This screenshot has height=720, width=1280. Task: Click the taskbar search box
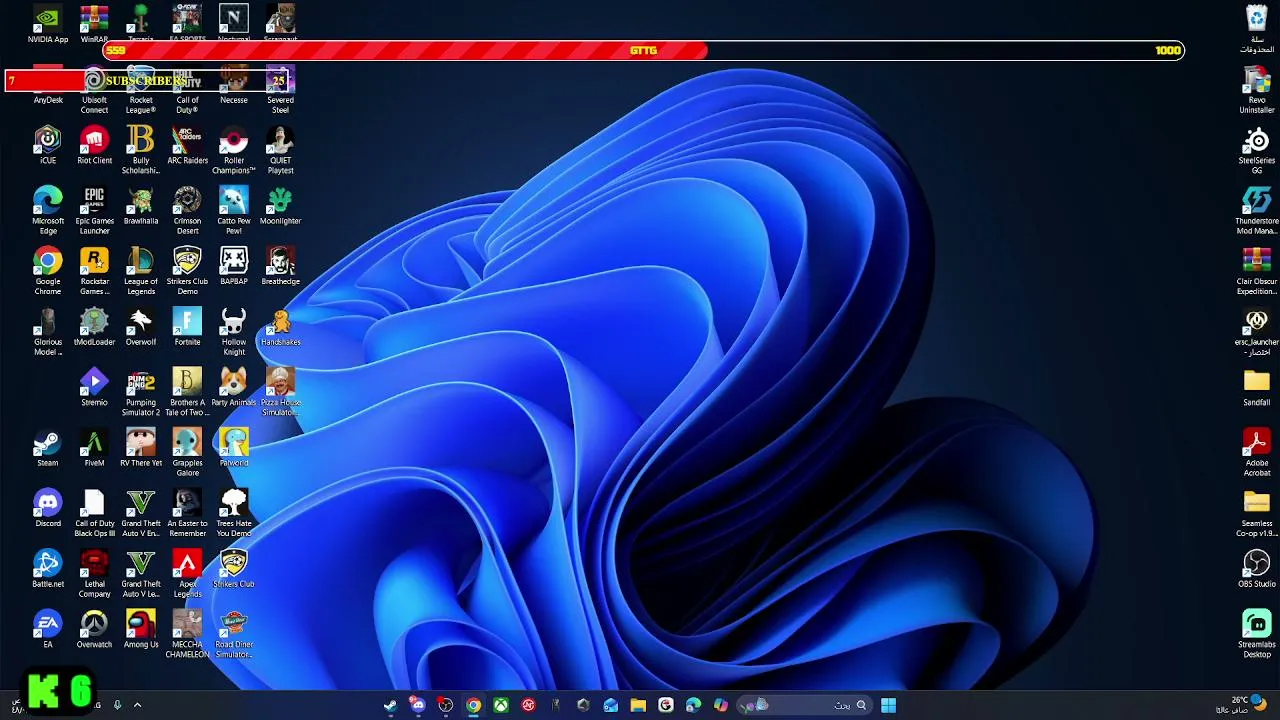coord(804,705)
